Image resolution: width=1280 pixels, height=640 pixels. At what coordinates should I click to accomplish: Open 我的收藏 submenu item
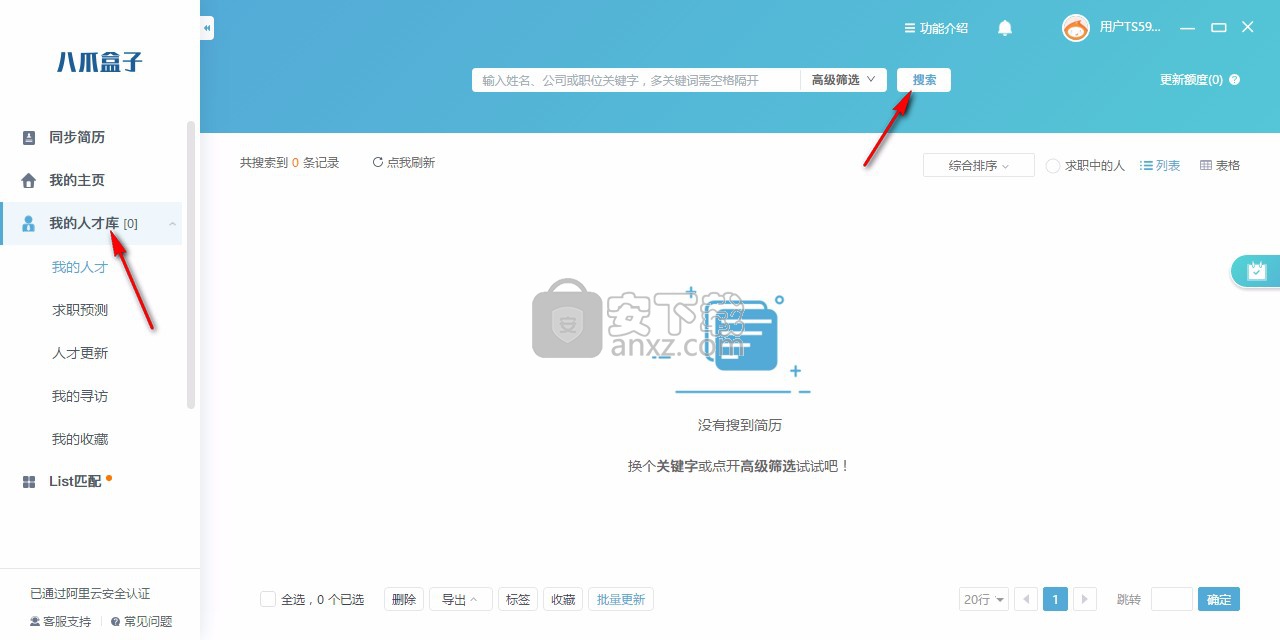pyautogui.click(x=80, y=439)
